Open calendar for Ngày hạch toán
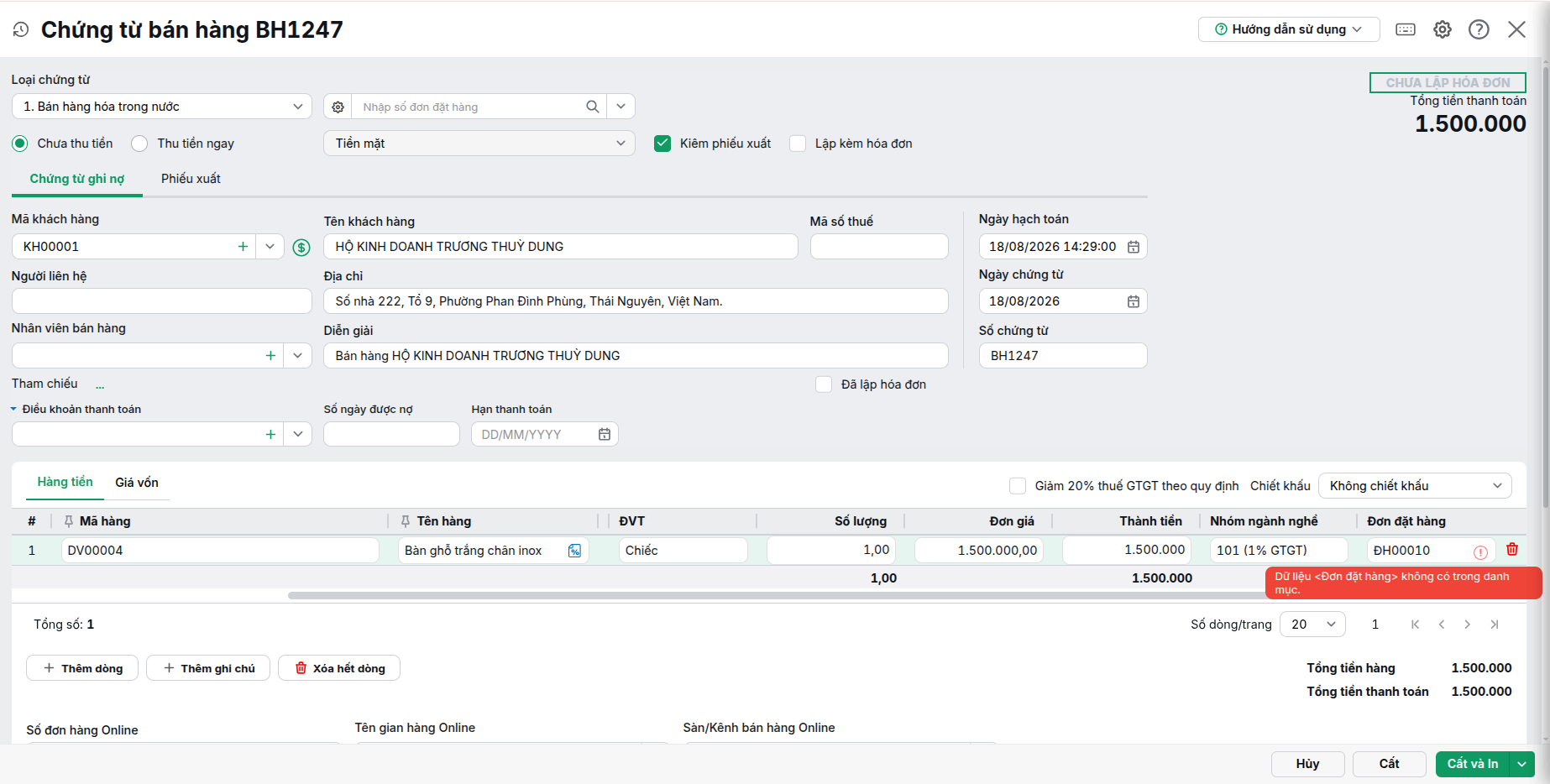 click(1134, 247)
